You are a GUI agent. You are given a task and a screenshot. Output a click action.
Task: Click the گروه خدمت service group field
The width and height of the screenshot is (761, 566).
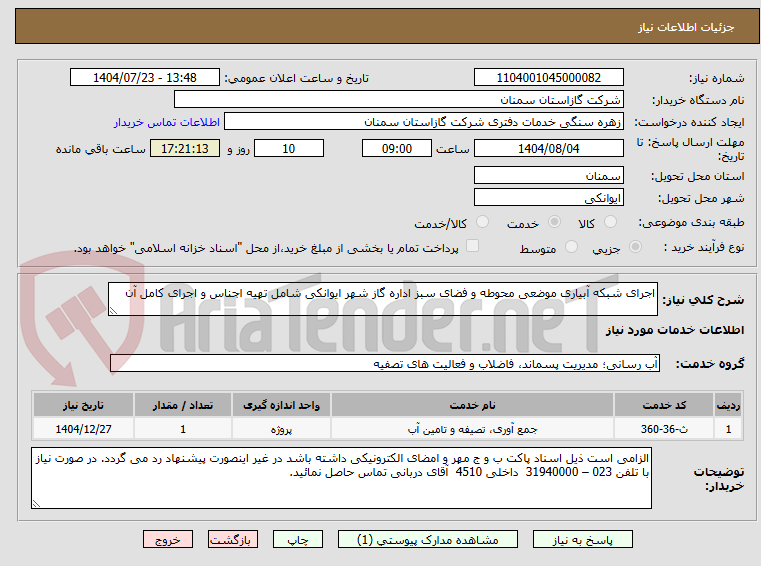coord(385,363)
